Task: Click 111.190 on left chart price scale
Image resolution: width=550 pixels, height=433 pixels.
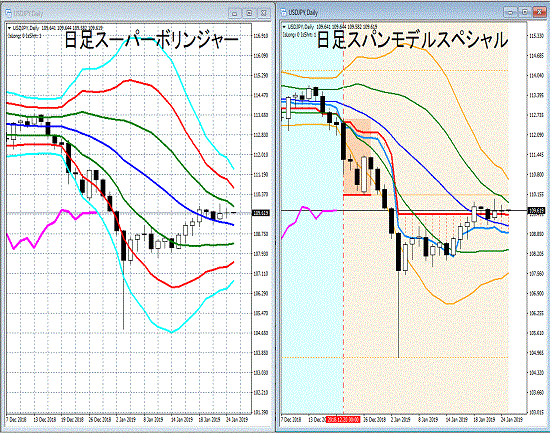Action: click(x=261, y=174)
